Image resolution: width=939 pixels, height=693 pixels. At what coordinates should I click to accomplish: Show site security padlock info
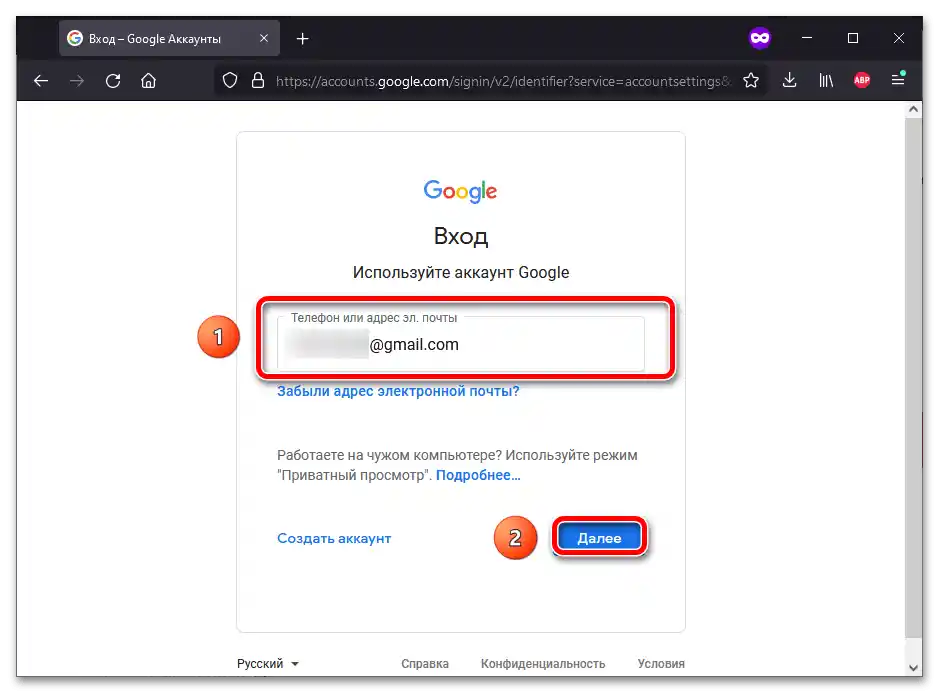[x=258, y=80]
